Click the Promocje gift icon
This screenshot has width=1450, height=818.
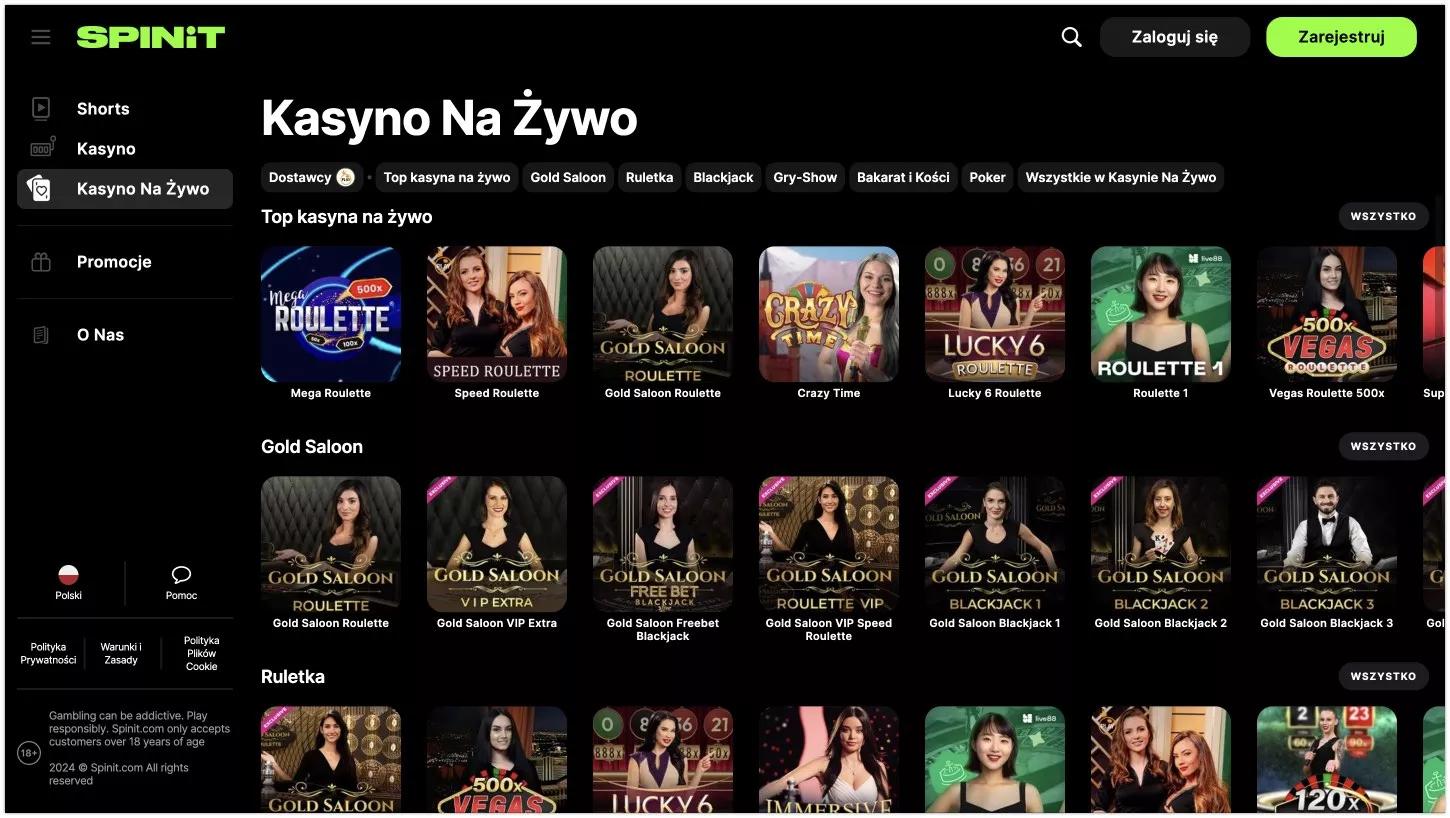pos(41,262)
